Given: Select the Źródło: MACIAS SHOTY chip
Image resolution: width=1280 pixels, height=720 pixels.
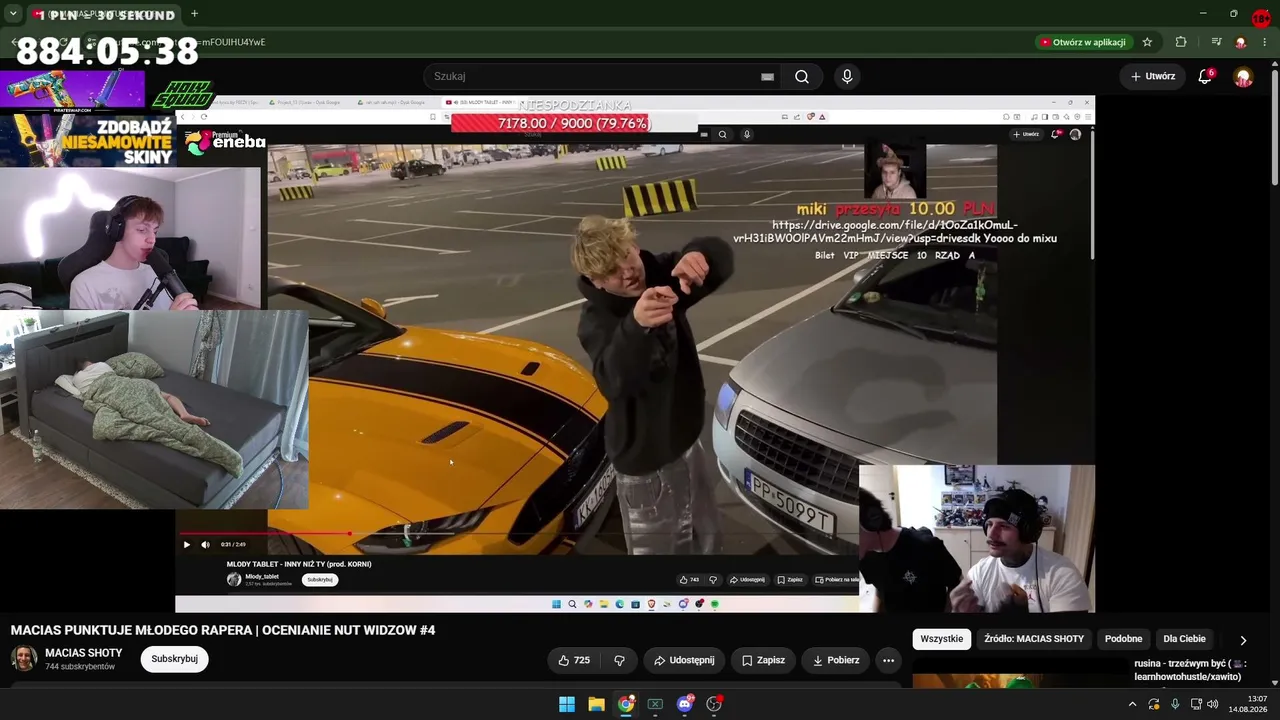Looking at the screenshot, I should (x=1034, y=639).
